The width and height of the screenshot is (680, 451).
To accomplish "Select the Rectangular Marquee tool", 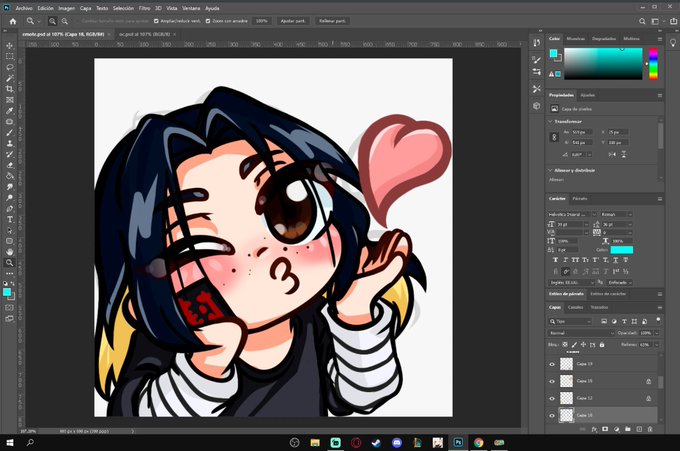I will (9, 56).
